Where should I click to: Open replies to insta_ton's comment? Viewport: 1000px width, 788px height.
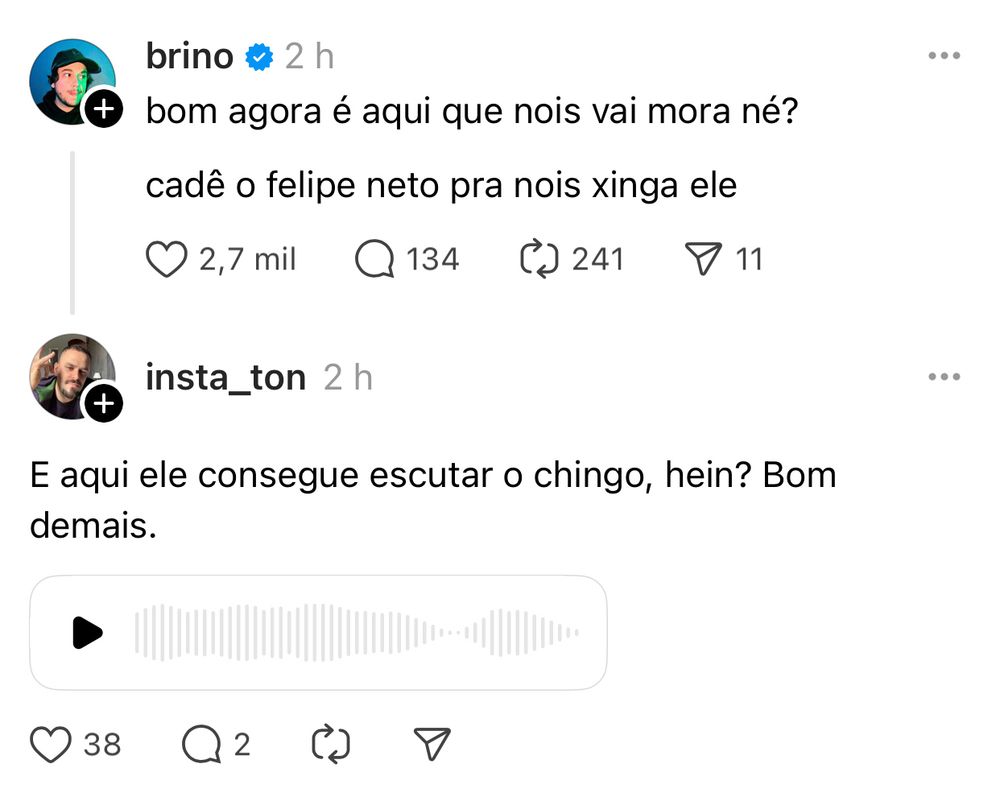(202, 744)
